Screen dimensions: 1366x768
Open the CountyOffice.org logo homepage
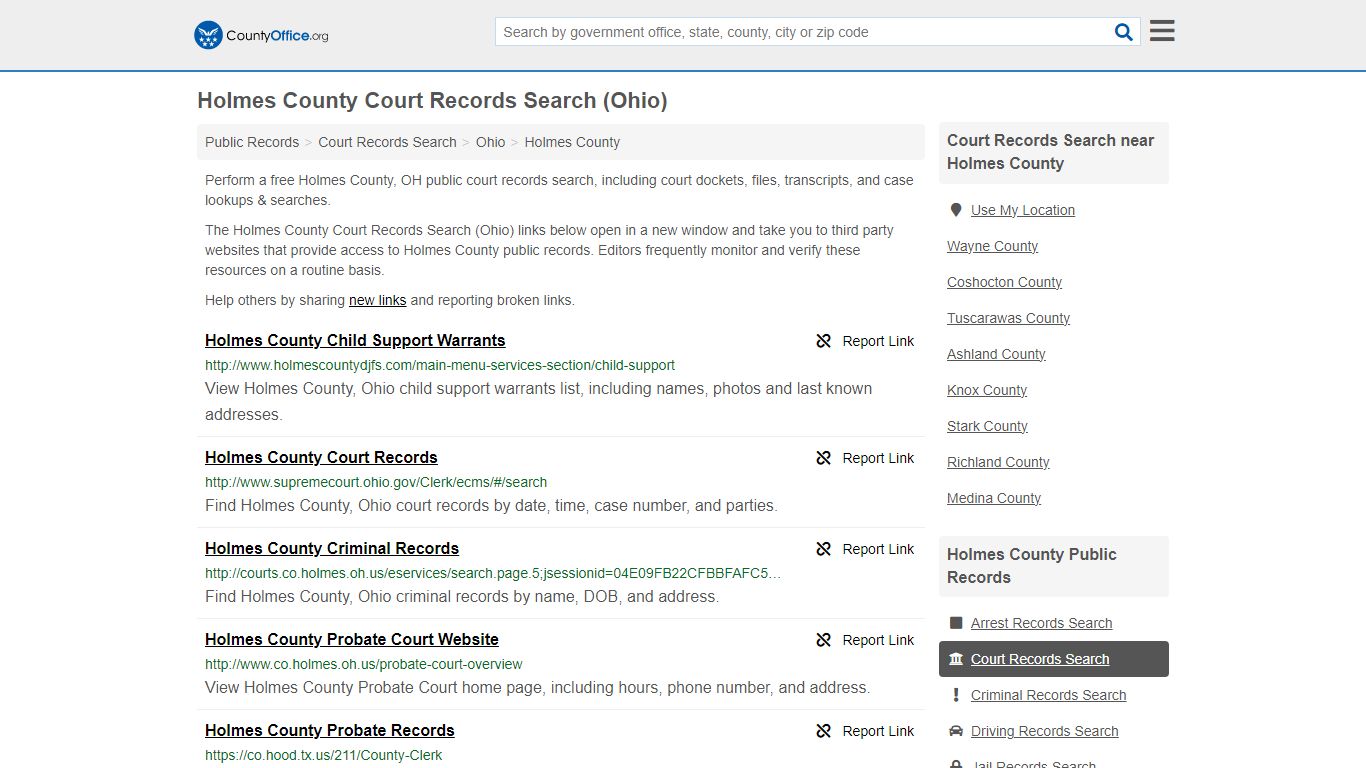click(x=261, y=35)
